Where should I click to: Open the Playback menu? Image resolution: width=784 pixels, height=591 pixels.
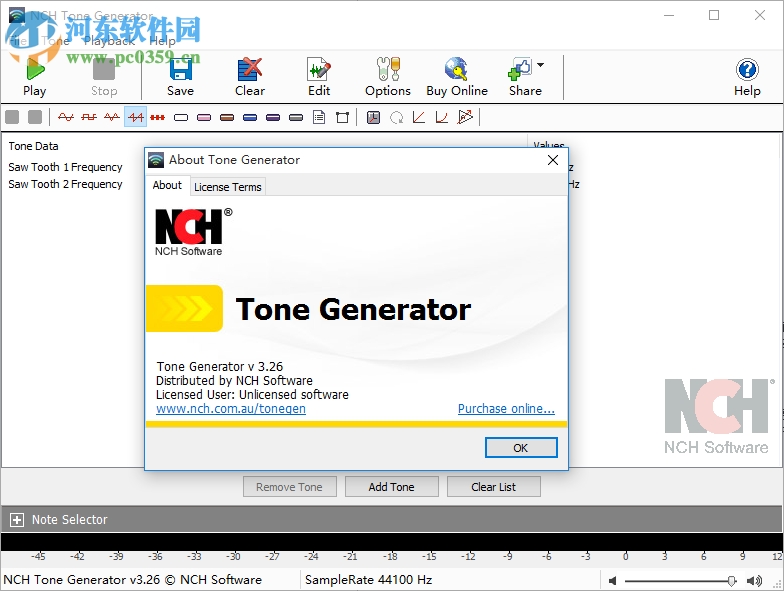[x=110, y=41]
